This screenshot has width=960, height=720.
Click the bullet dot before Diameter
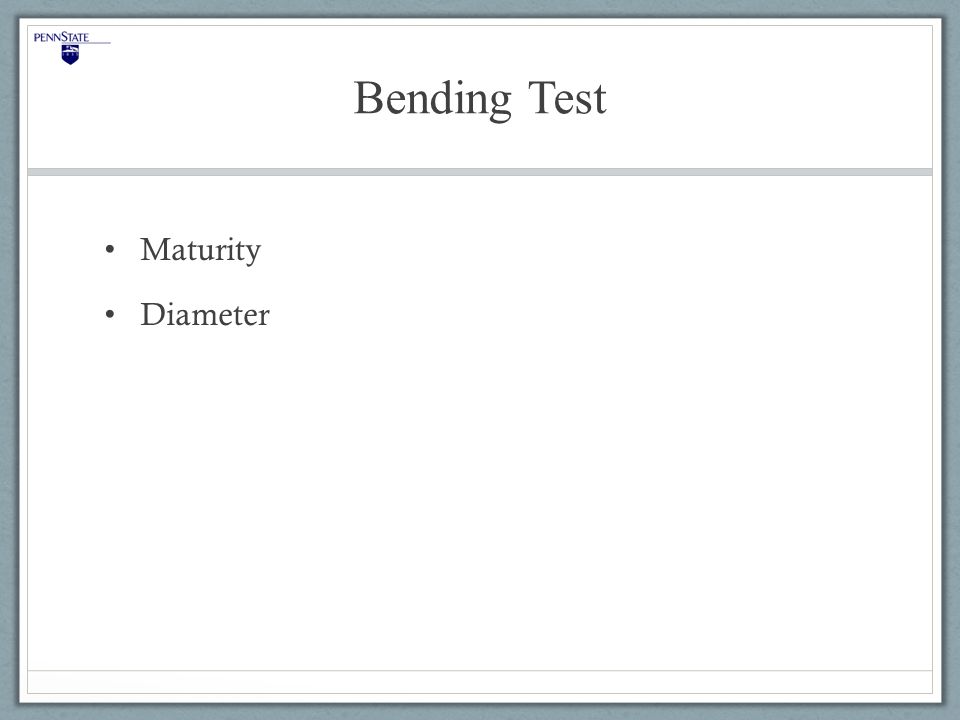(110, 314)
